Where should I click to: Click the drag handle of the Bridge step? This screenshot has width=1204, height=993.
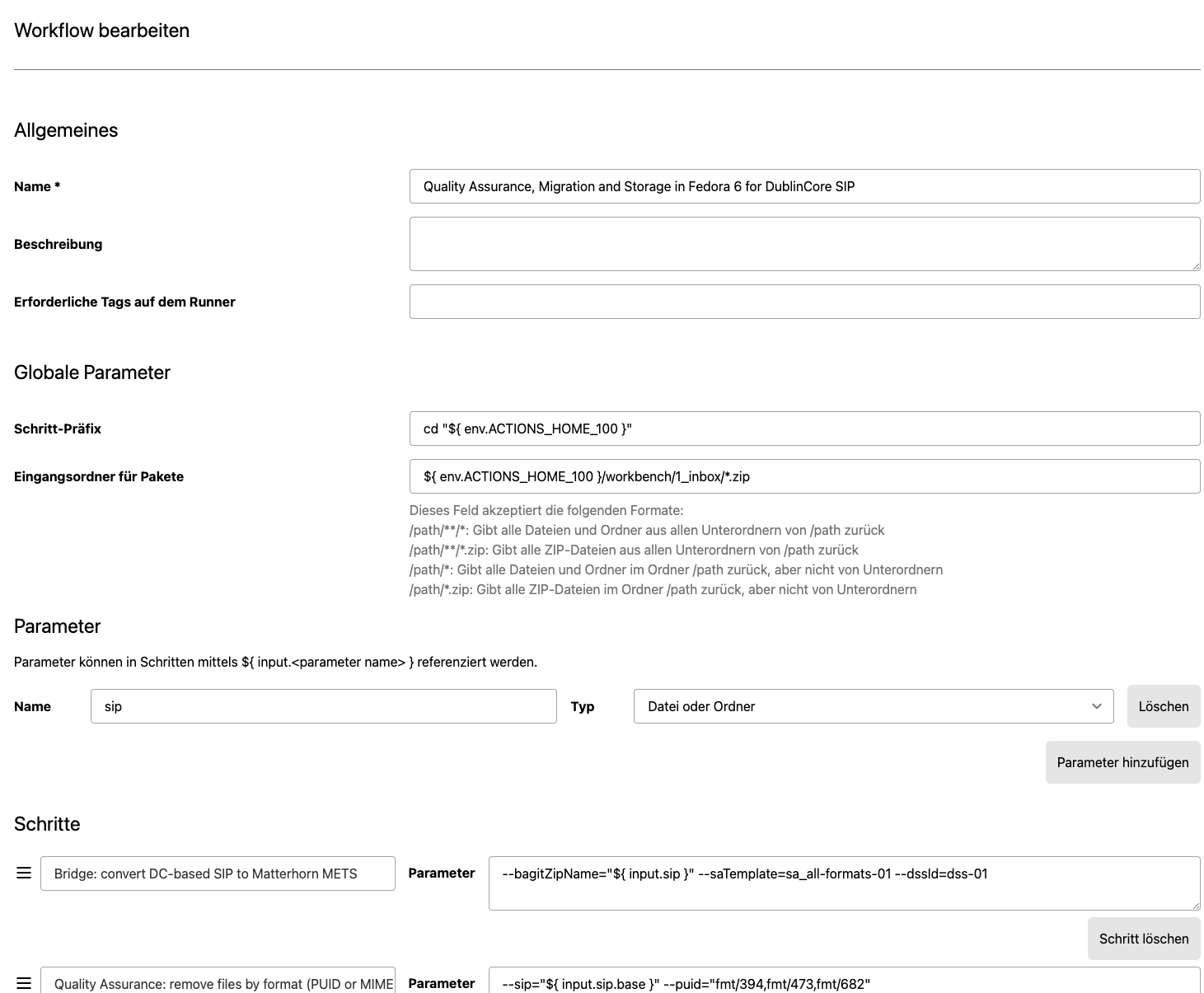(x=24, y=873)
